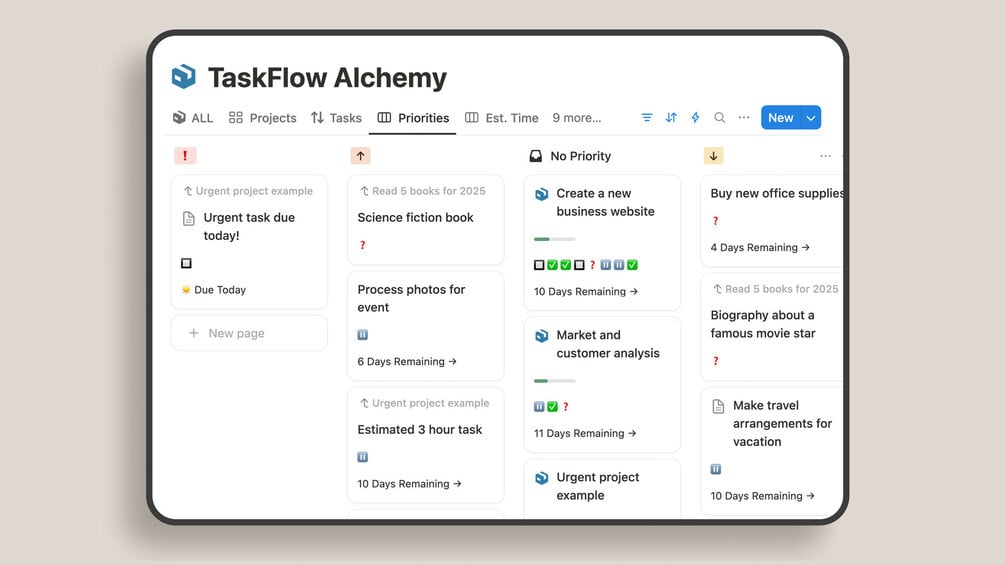Switch to the ALL tab
This screenshot has width=1005, height=565.
[193, 118]
